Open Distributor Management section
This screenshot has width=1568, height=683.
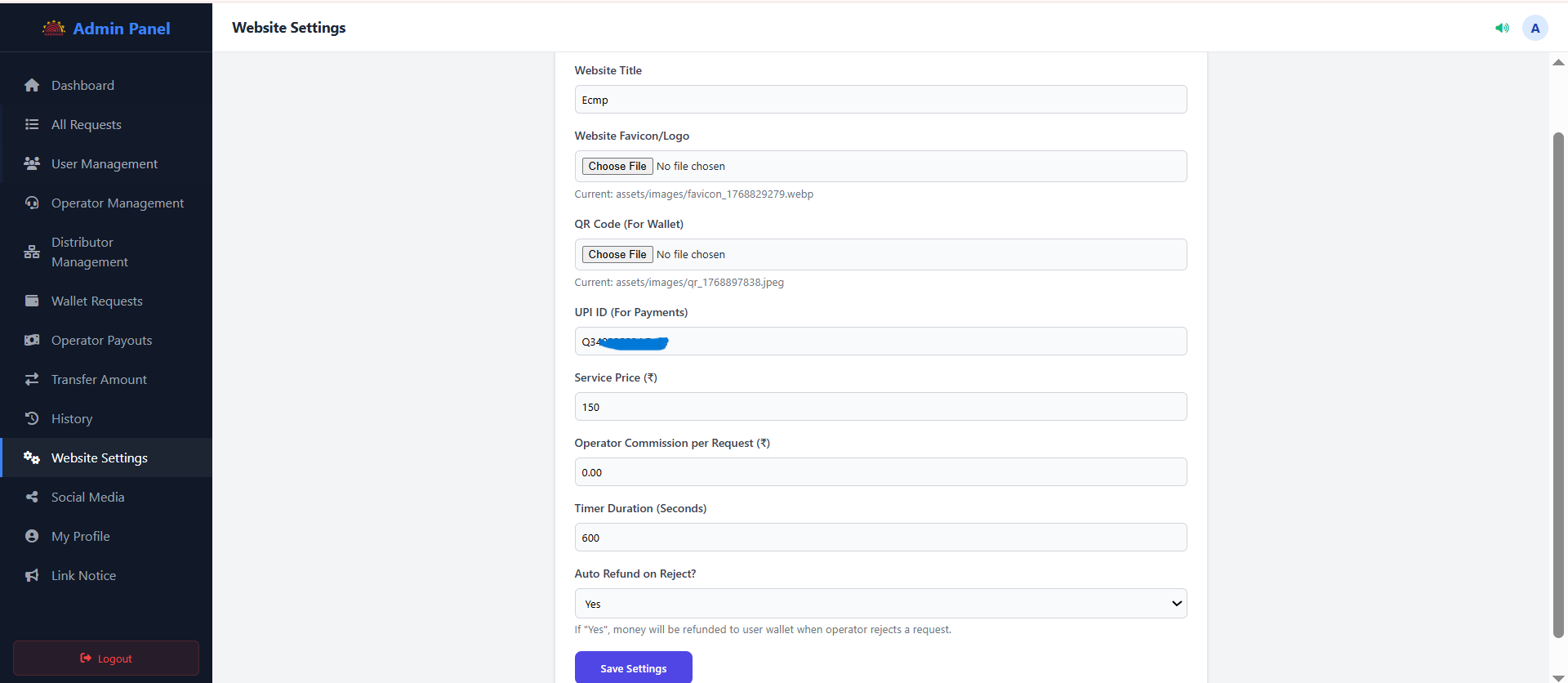coord(89,252)
